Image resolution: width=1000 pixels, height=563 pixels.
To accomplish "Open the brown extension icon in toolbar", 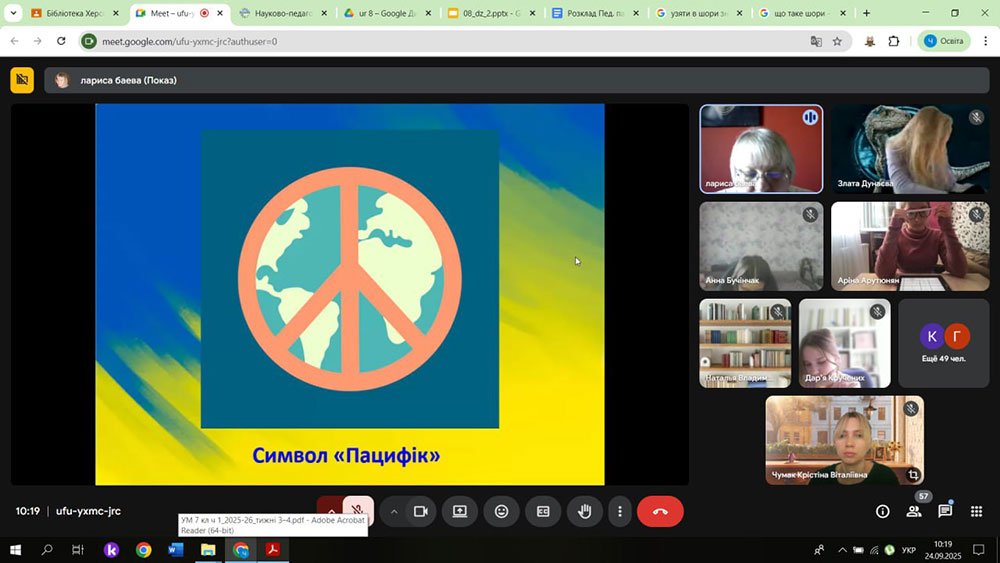I will [x=870, y=41].
